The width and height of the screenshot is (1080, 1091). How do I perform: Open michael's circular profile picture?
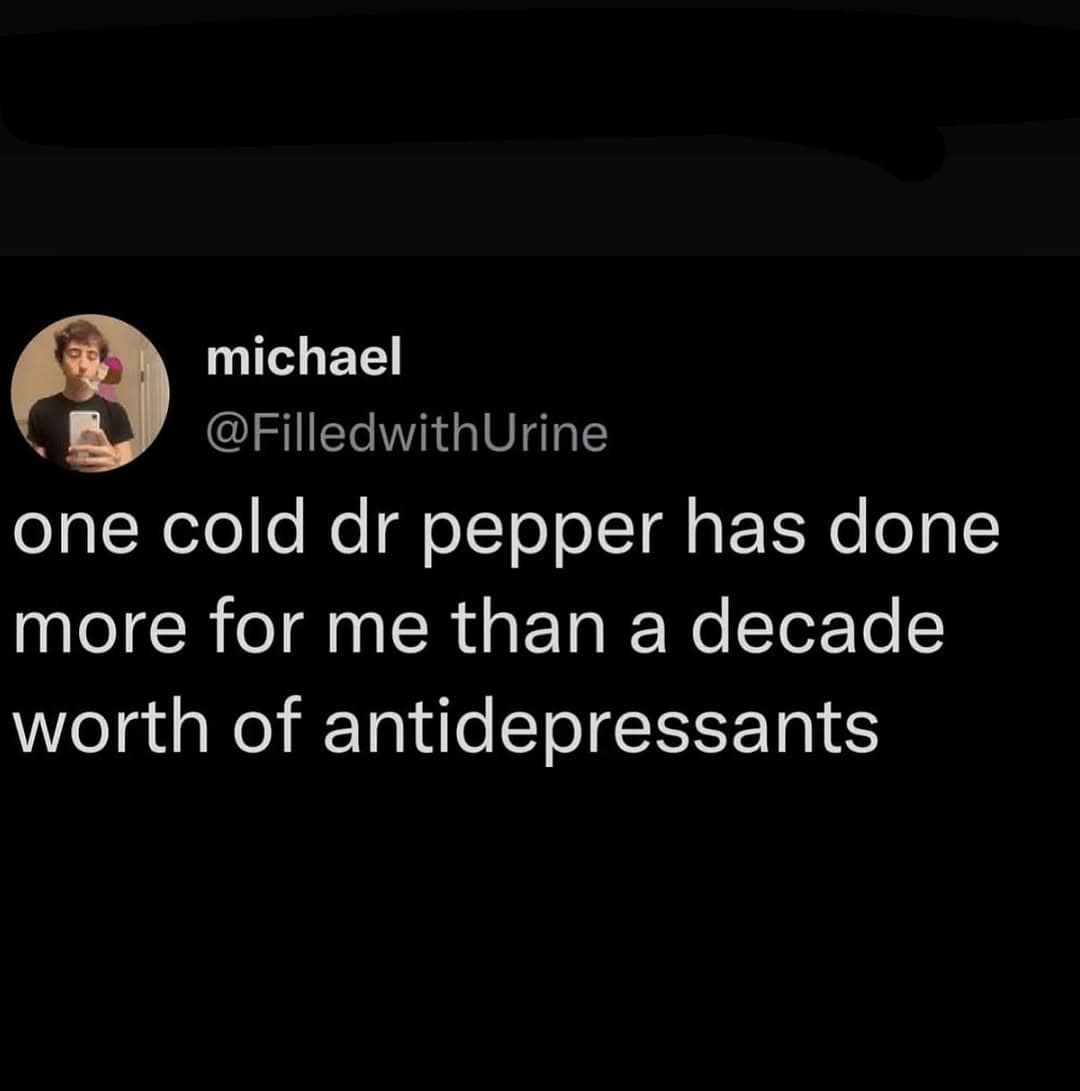(90, 393)
